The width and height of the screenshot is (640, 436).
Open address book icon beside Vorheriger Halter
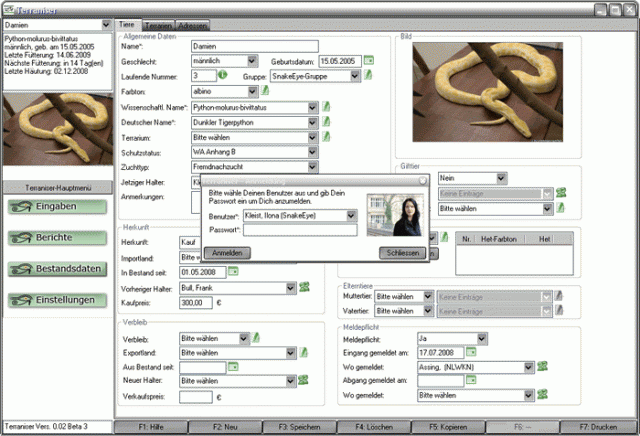point(304,287)
